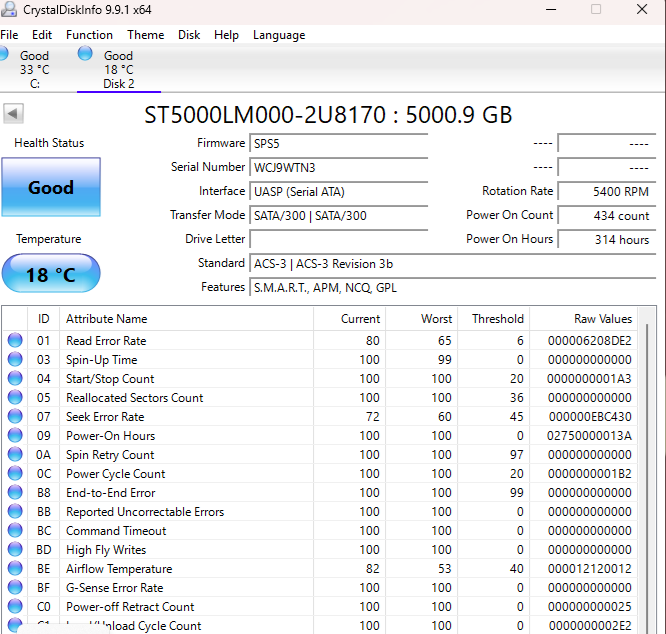Screen dimensions: 666x634
Task: Click the 18 °C temperature button
Action: (x=51, y=274)
